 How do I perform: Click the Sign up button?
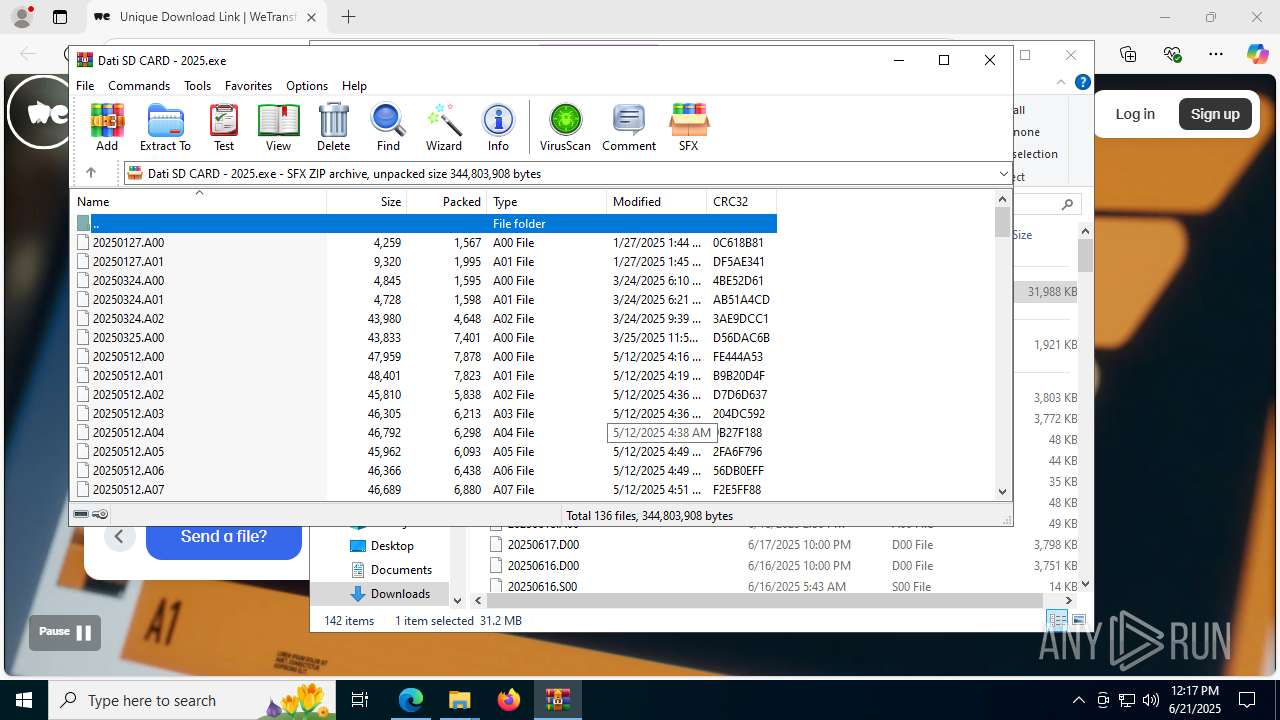tap(1215, 114)
